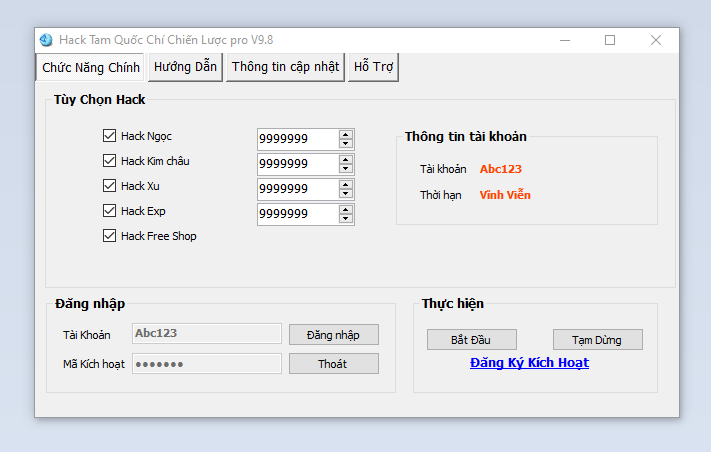Open the Đăng Ký Kích Hoạt link
714x452 pixels.
529,363
